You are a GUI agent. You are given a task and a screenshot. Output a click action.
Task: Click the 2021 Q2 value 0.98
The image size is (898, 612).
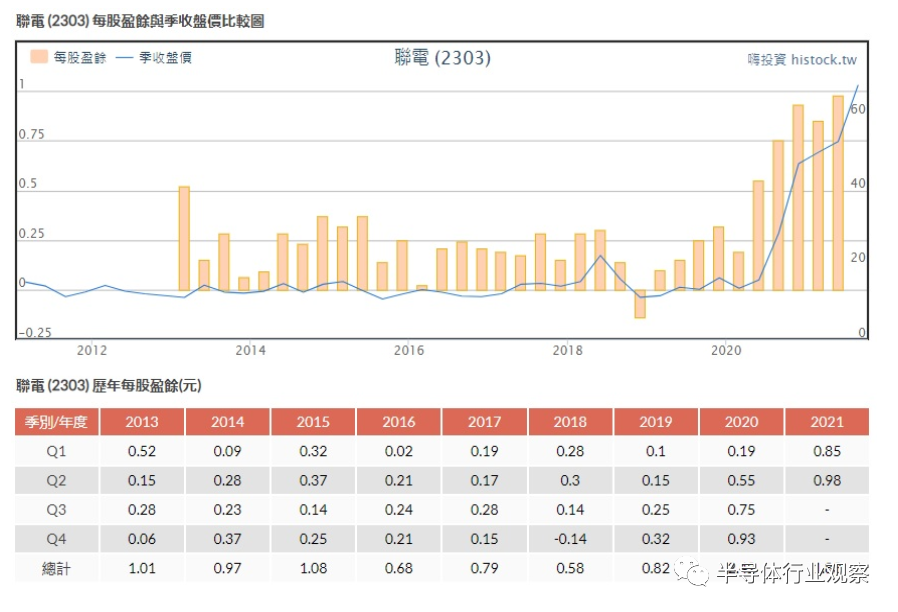pos(827,480)
